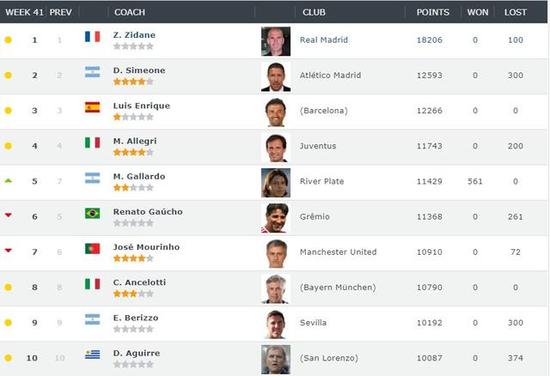Open the Manchester United club link
Image resolution: width=550 pixels, height=376 pixels.
tap(338, 252)
